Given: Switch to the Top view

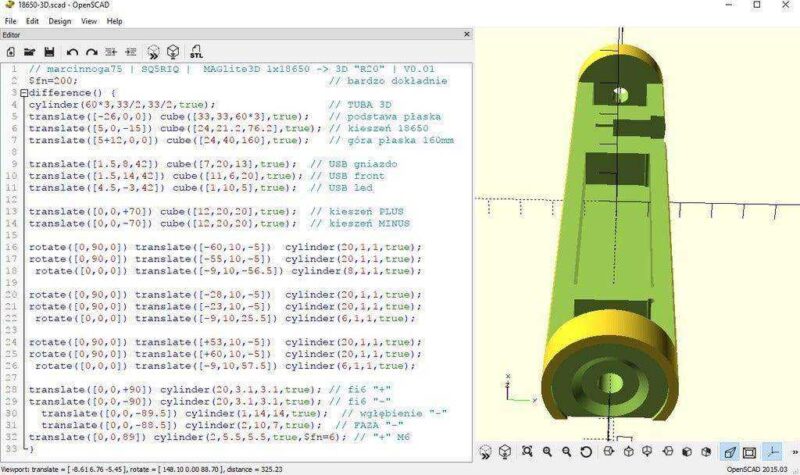Looking at the screenshot, I should pyautogui.click(x=629, y=452).
